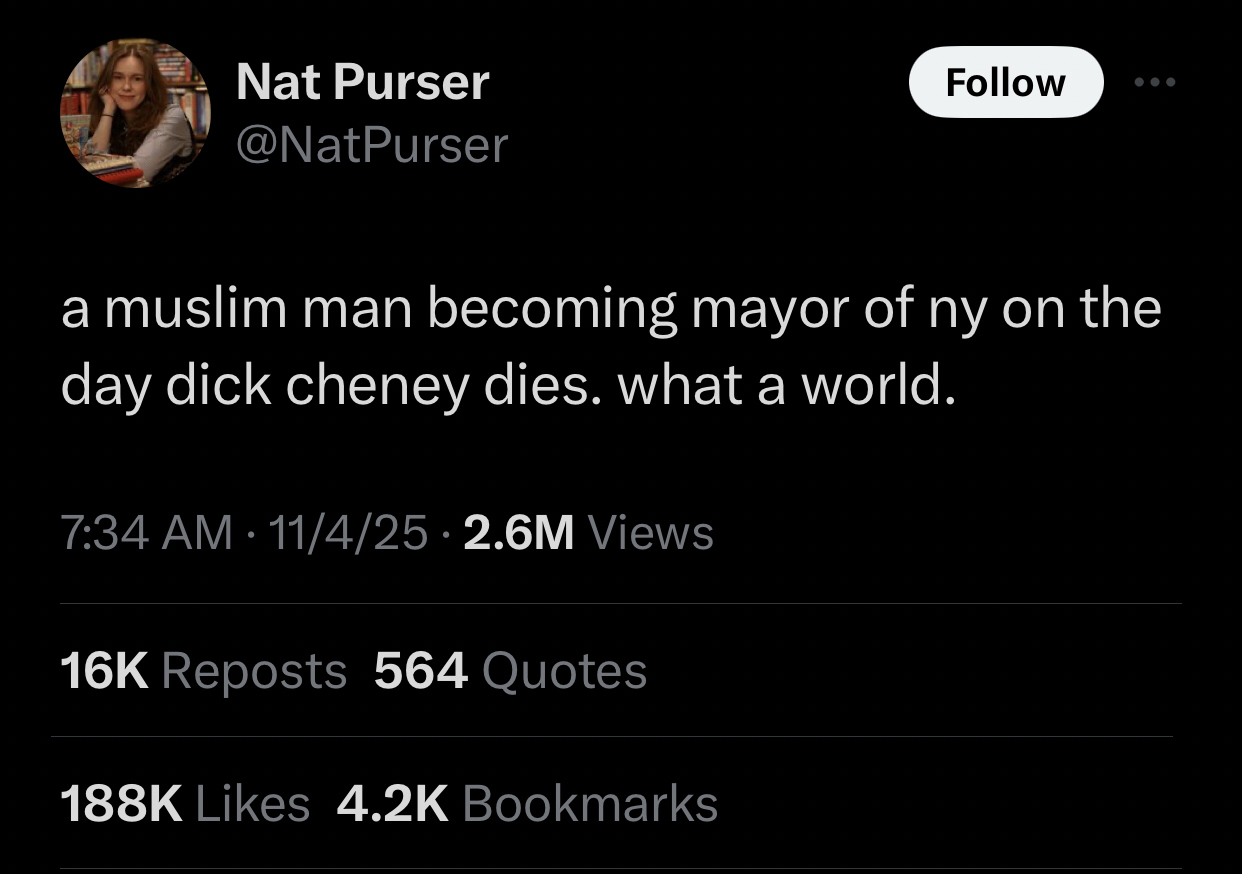The image size is (1242, 874).
Task: Click the 4.2K Bookmarks count
Action: click(527, 803)
